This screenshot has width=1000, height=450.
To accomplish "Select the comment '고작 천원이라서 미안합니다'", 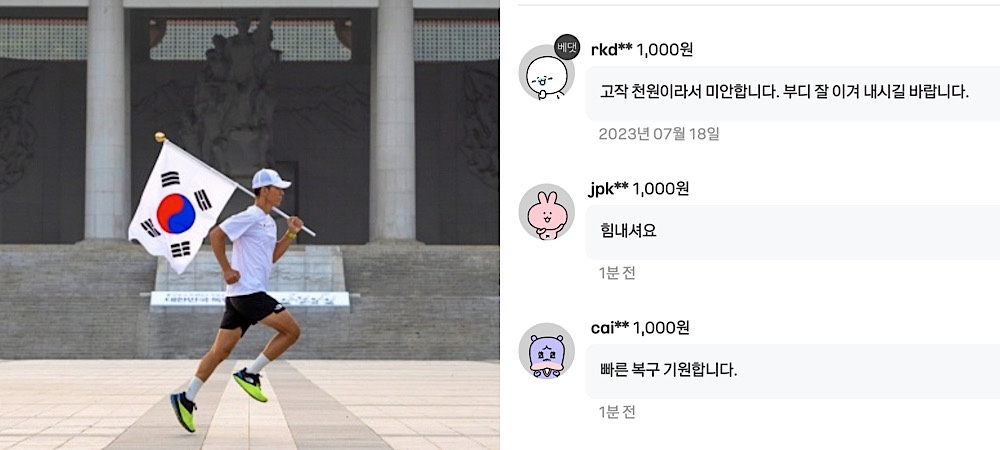I will click(793, 93).
